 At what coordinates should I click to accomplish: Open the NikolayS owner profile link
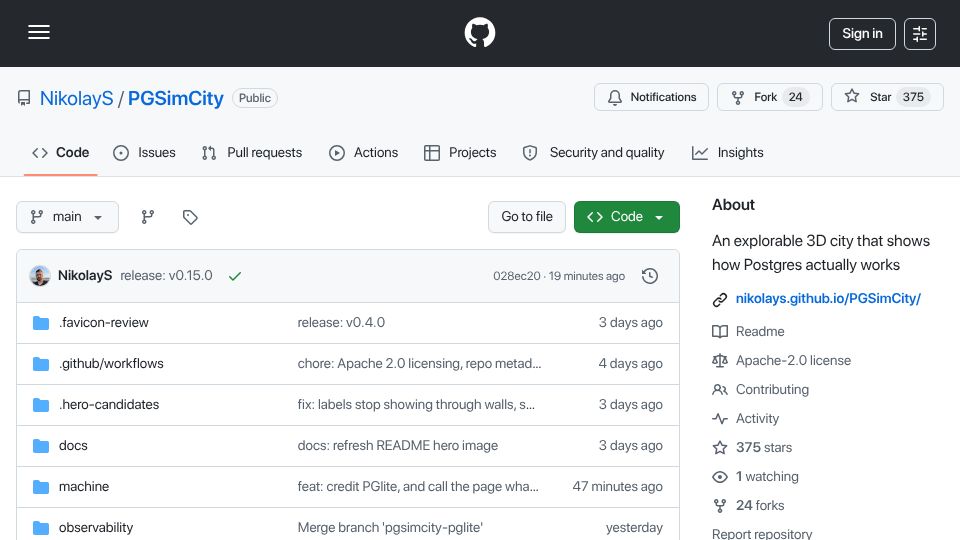coord(77,98)
